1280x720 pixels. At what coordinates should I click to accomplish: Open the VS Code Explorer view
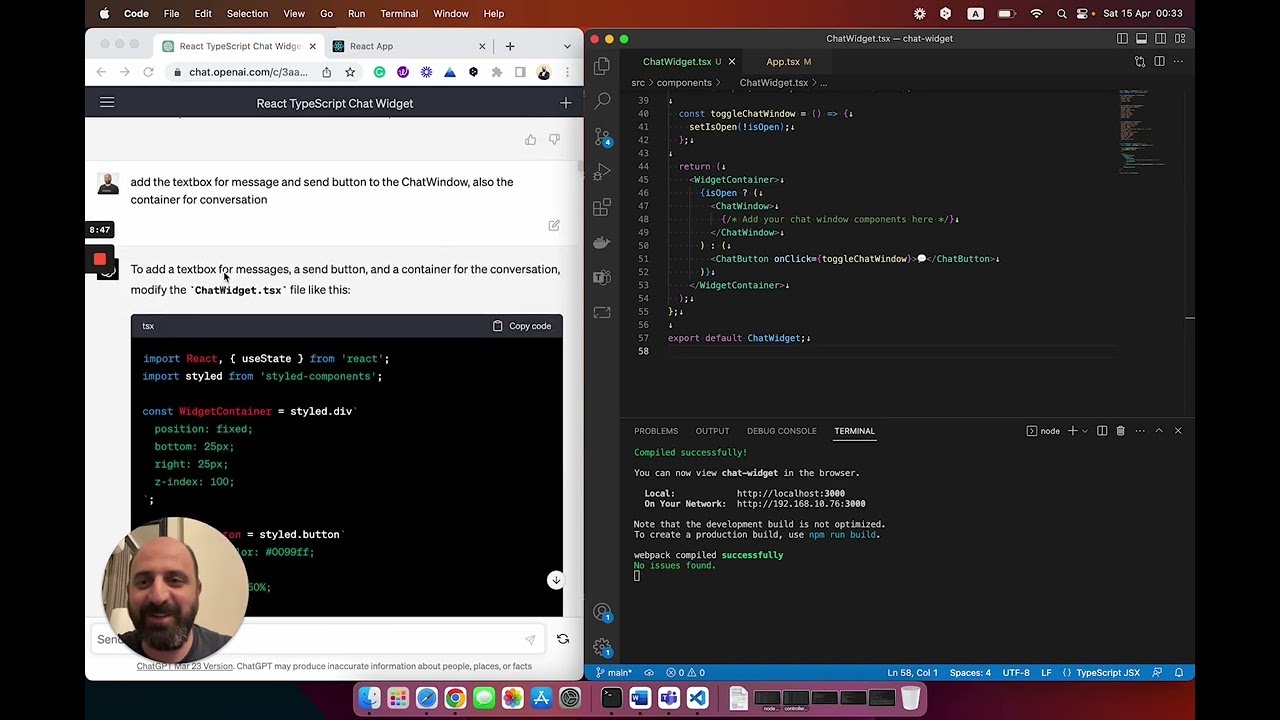[x=602, y=66]
